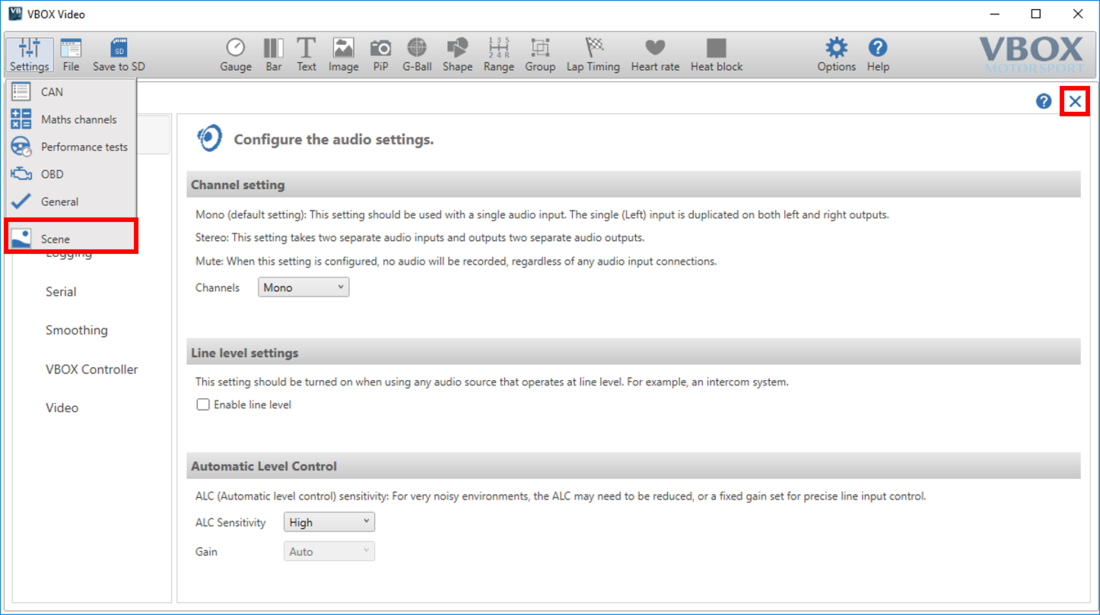Maximize the VBOX Video window
The height and width of the screenshot is (615, 1100).
(1035, 14)
